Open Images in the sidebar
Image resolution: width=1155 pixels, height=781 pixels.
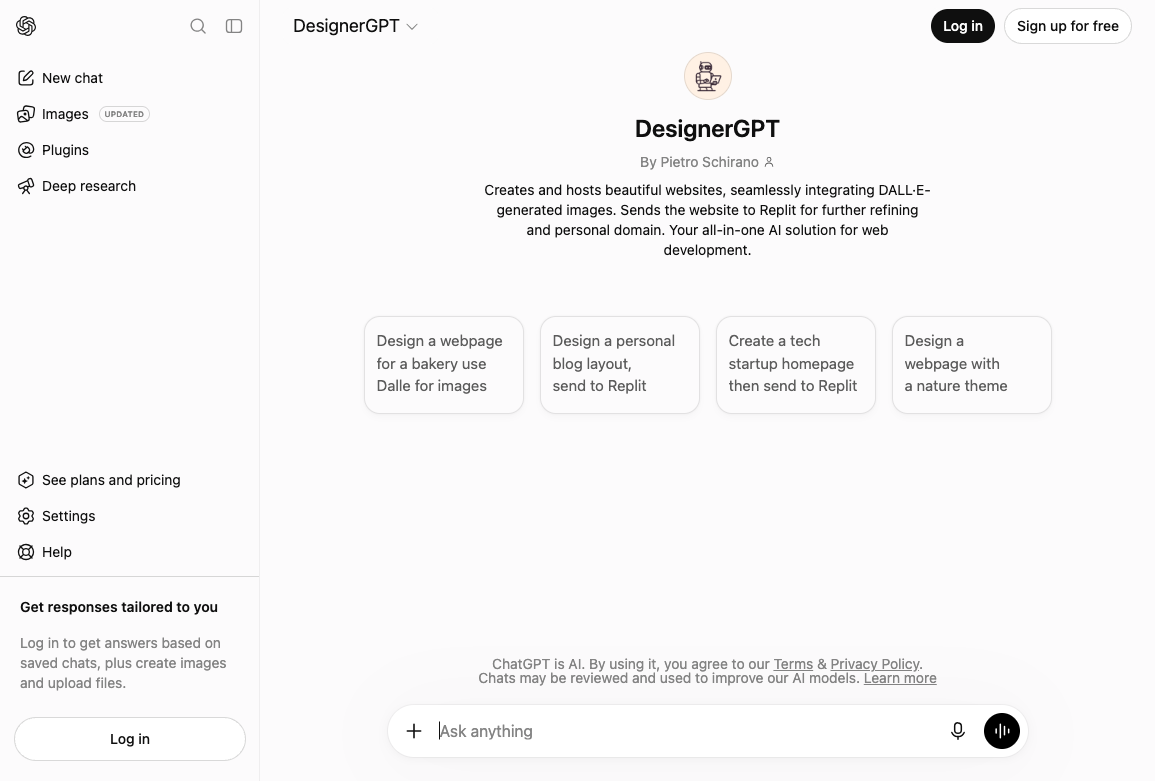(130, 114)
